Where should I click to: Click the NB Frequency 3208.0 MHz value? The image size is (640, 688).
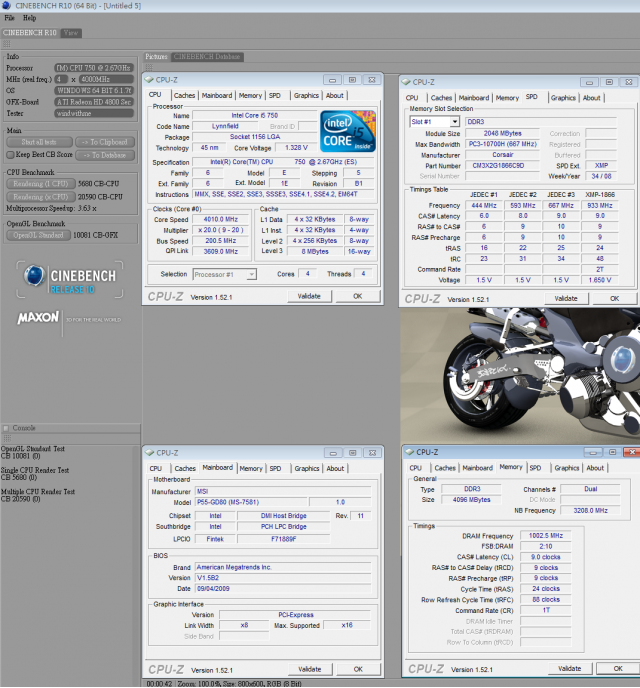[590, 511]
